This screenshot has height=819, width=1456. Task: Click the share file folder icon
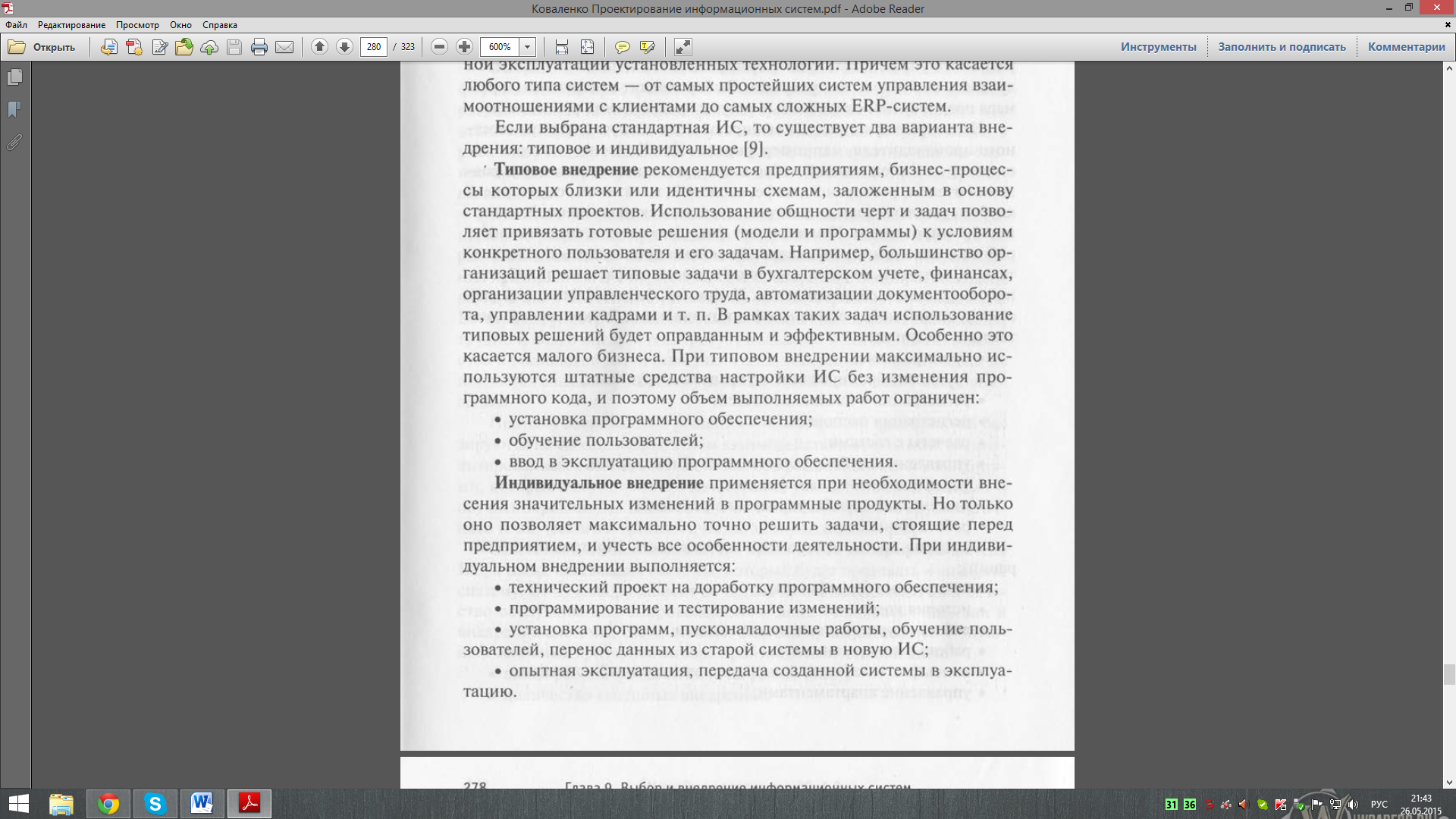pos(184,47)
